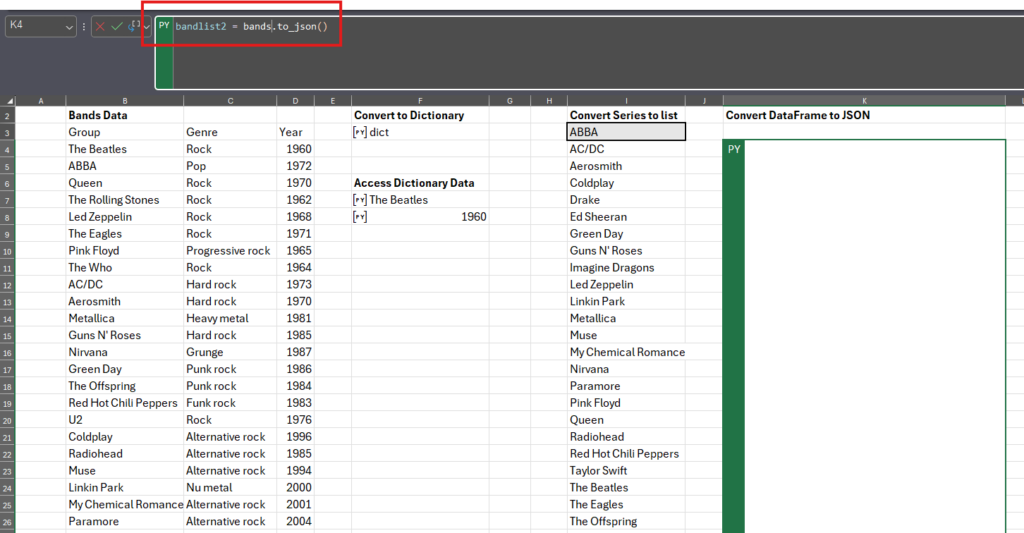Select the highlighted ABBA cell in column I

(x=626, y=132)
